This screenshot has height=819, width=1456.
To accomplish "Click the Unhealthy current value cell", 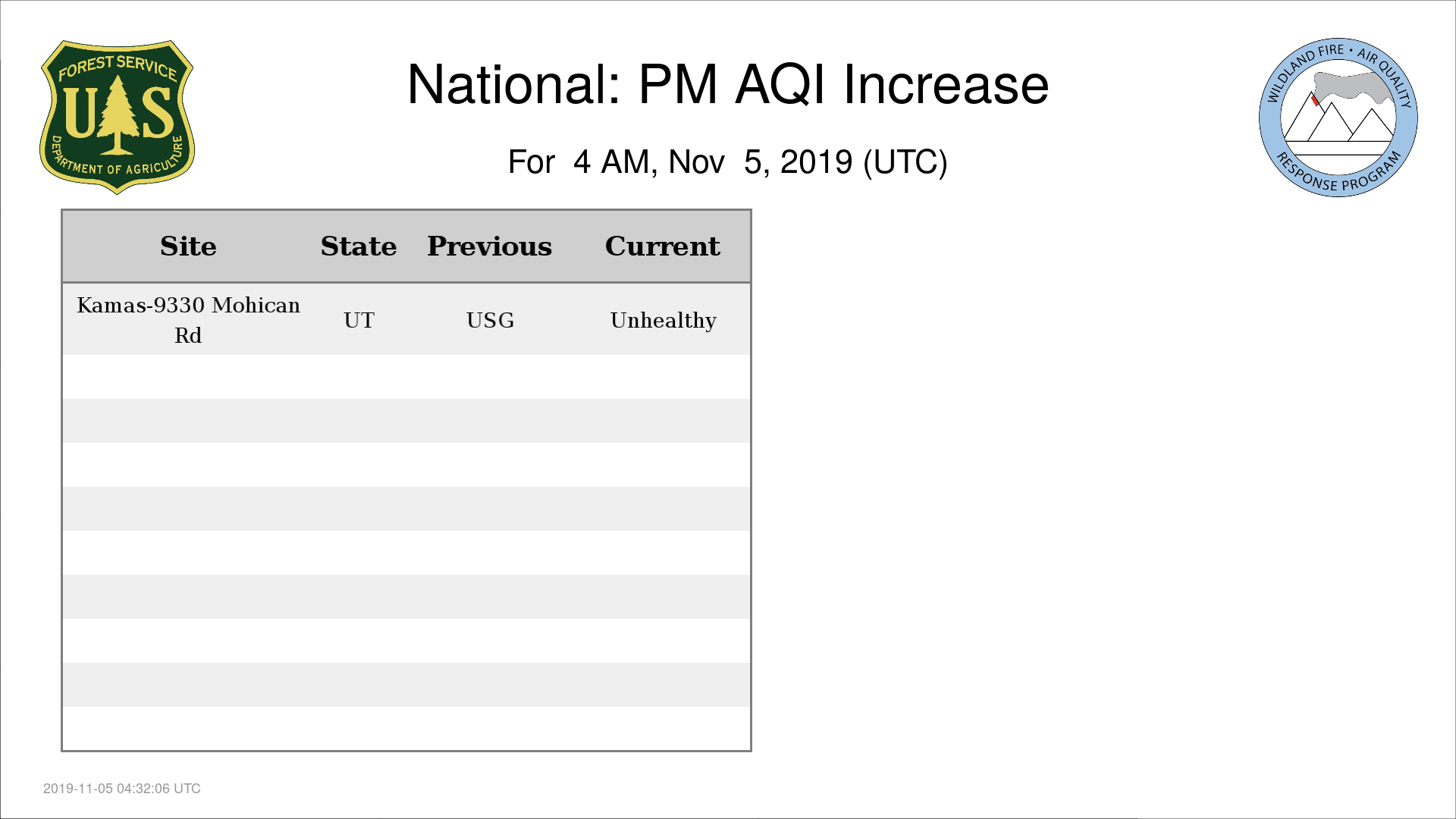I will [x=663, y=320].
